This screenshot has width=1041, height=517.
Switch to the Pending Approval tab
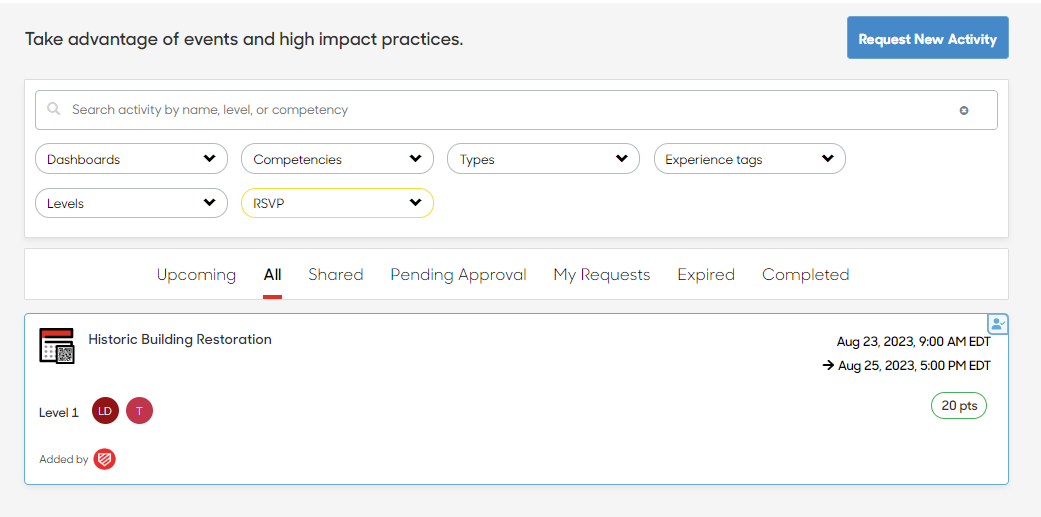458,275
